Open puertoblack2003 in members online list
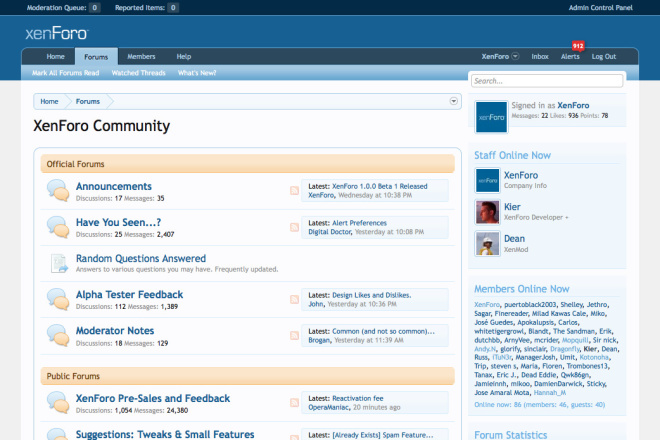Viewport: 660px width, 440px height. click(x=530, y=304)
